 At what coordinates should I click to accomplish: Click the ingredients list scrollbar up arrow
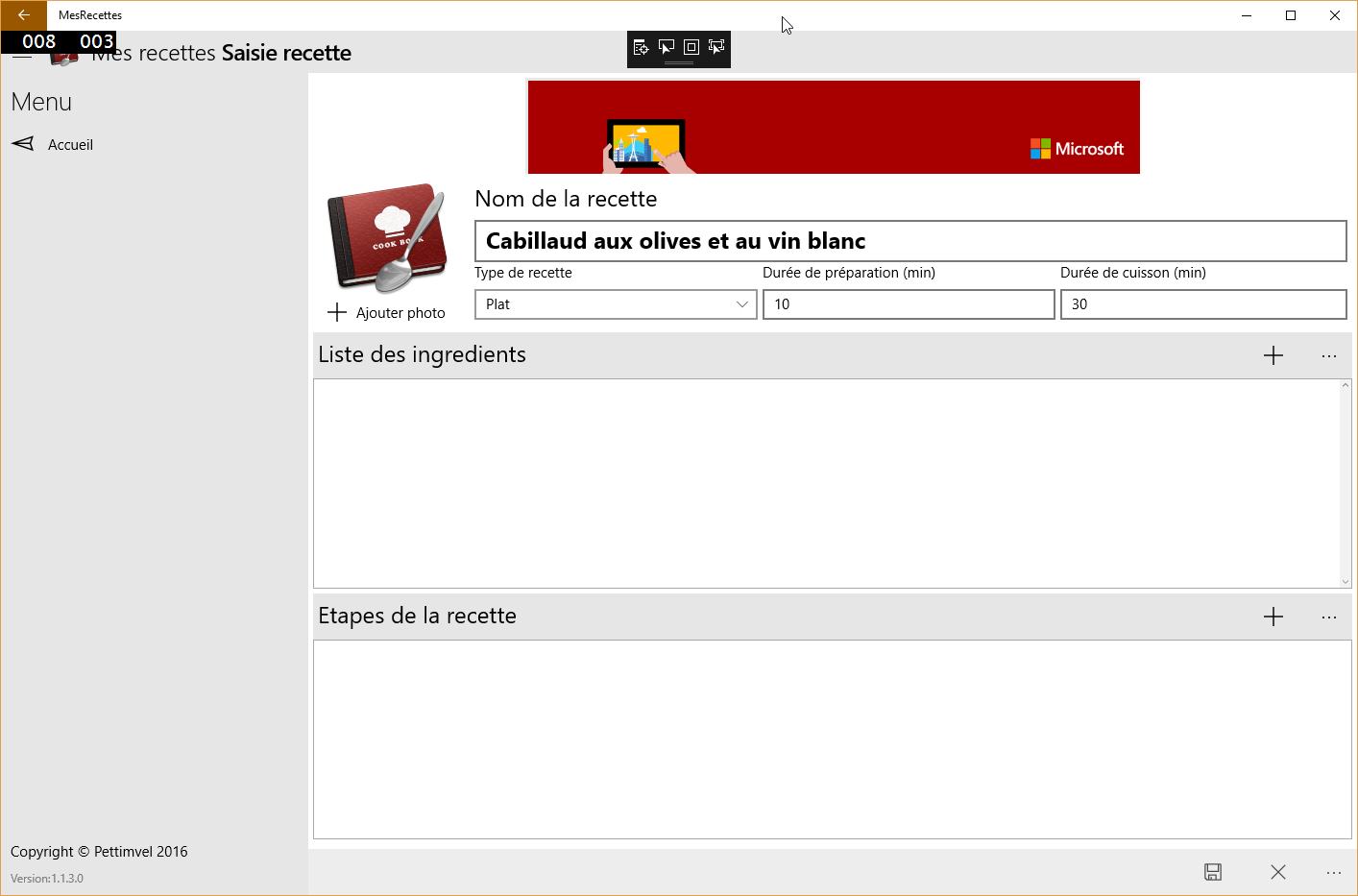tap(1346, 385)
